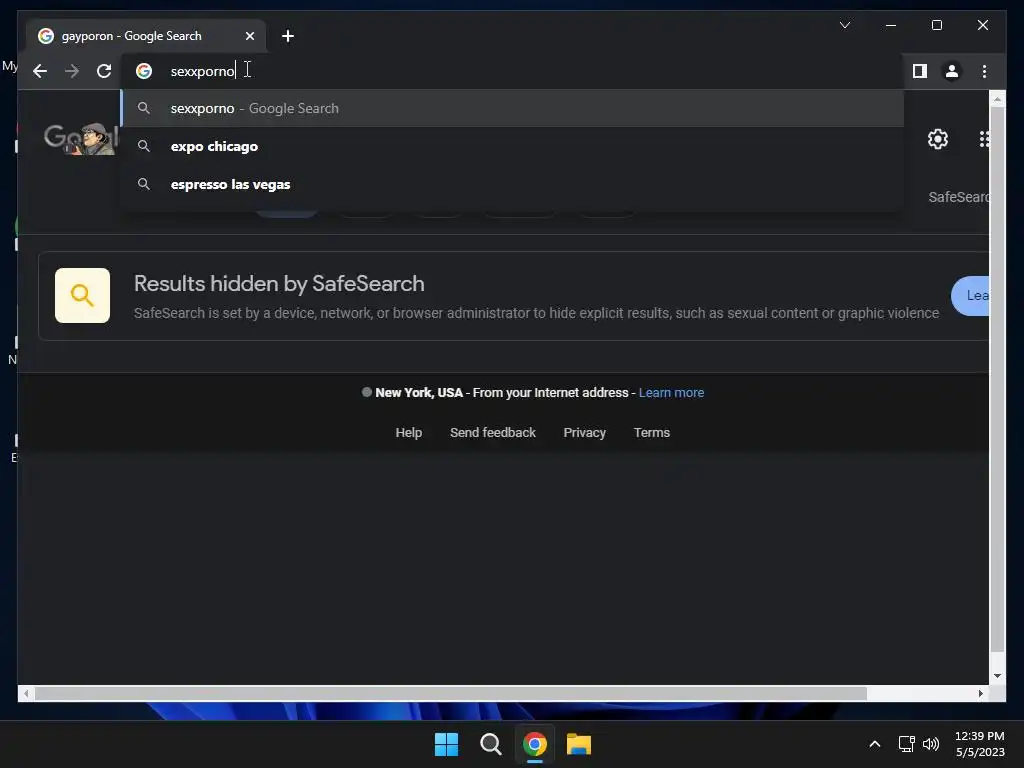
Task: Click the SafeSearch label at right
Action: [958, 197]
